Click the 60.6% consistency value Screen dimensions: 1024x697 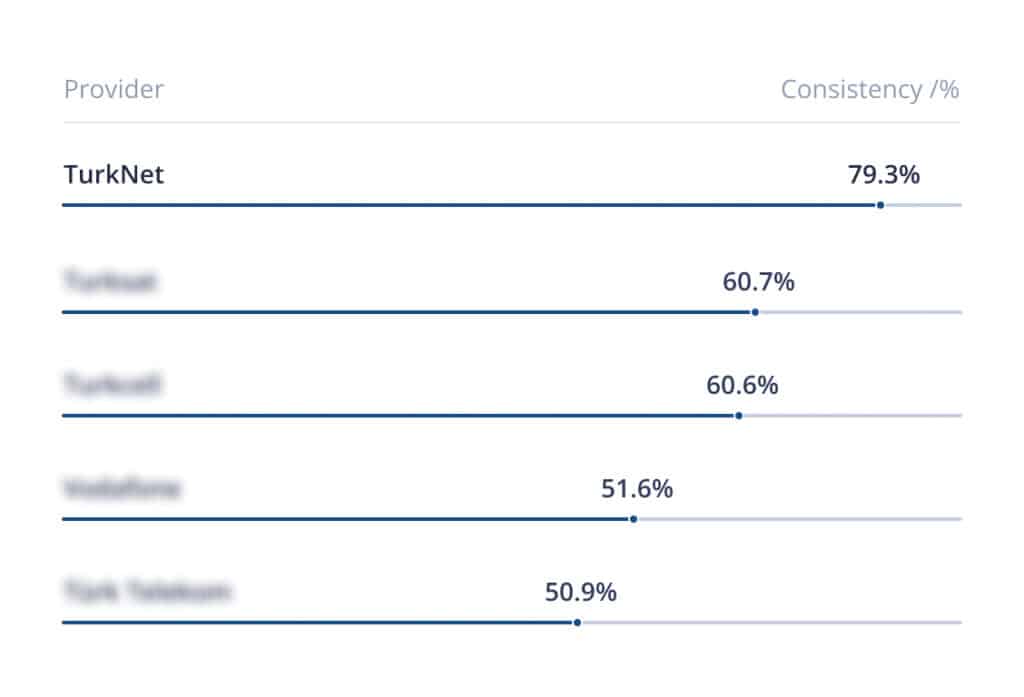(x=742, y=385)
